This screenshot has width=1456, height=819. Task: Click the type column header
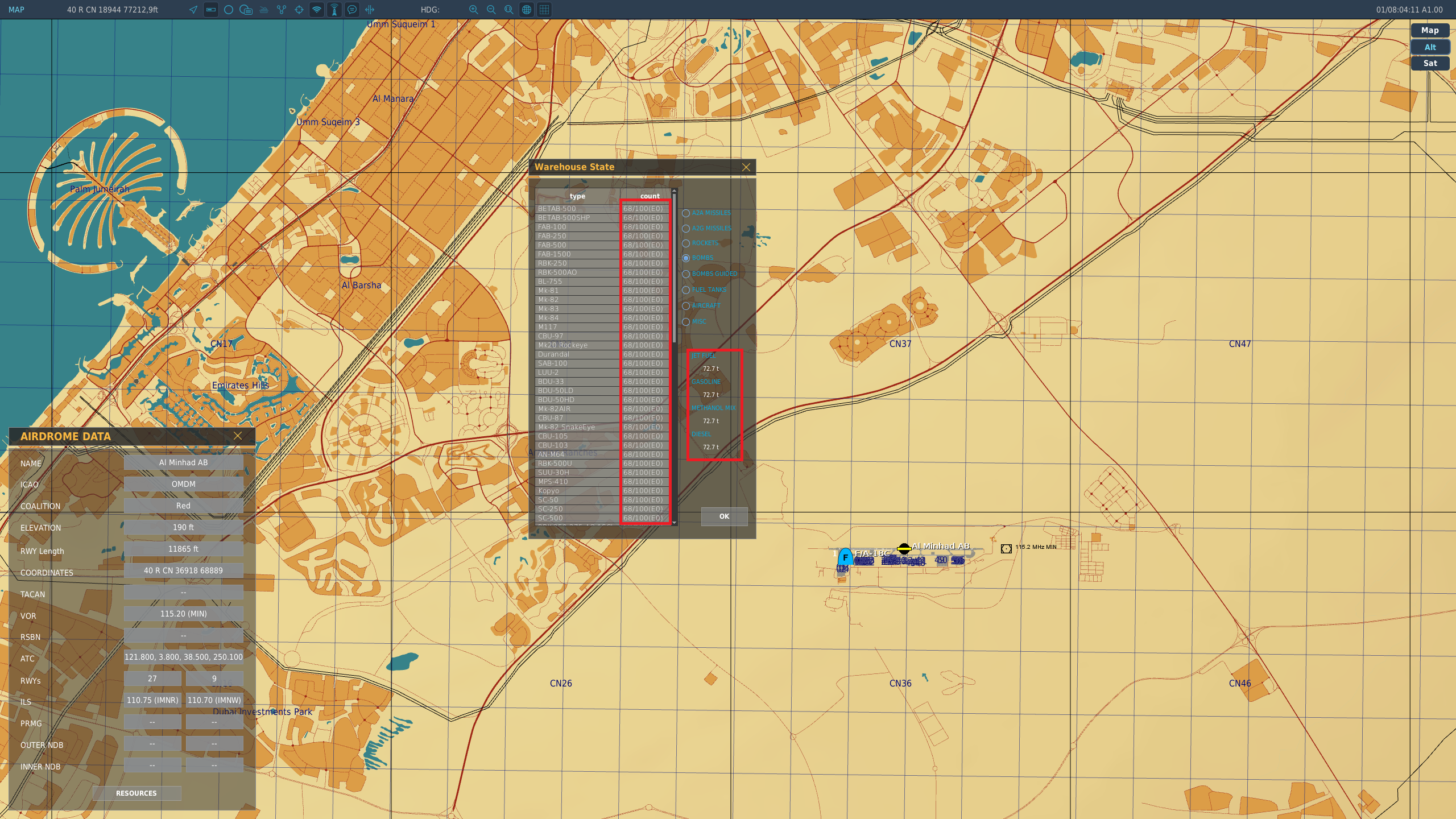coord(577,196)
